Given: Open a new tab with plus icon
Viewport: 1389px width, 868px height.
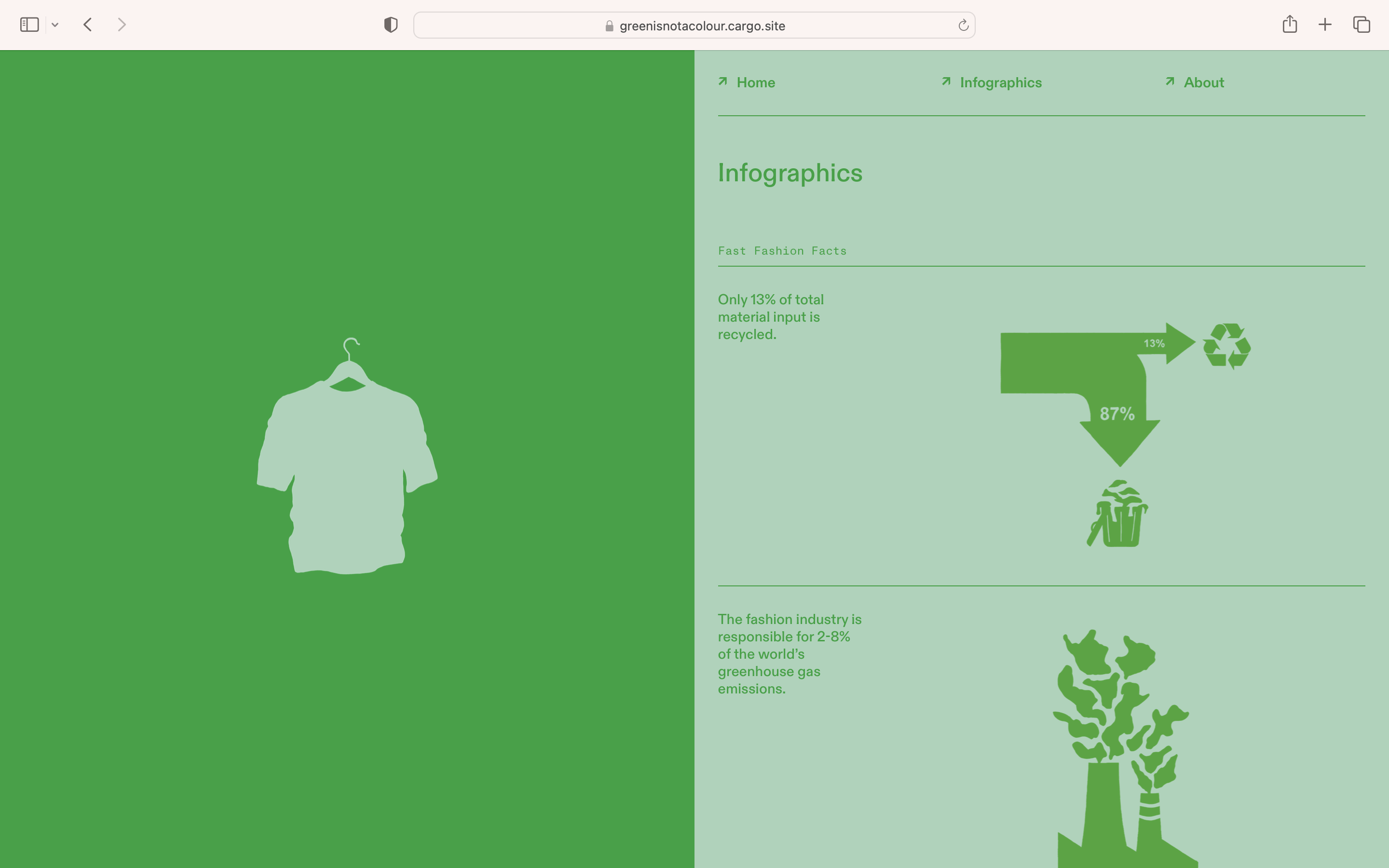Looking at the screenshot, I should (x=1325, y=25).
